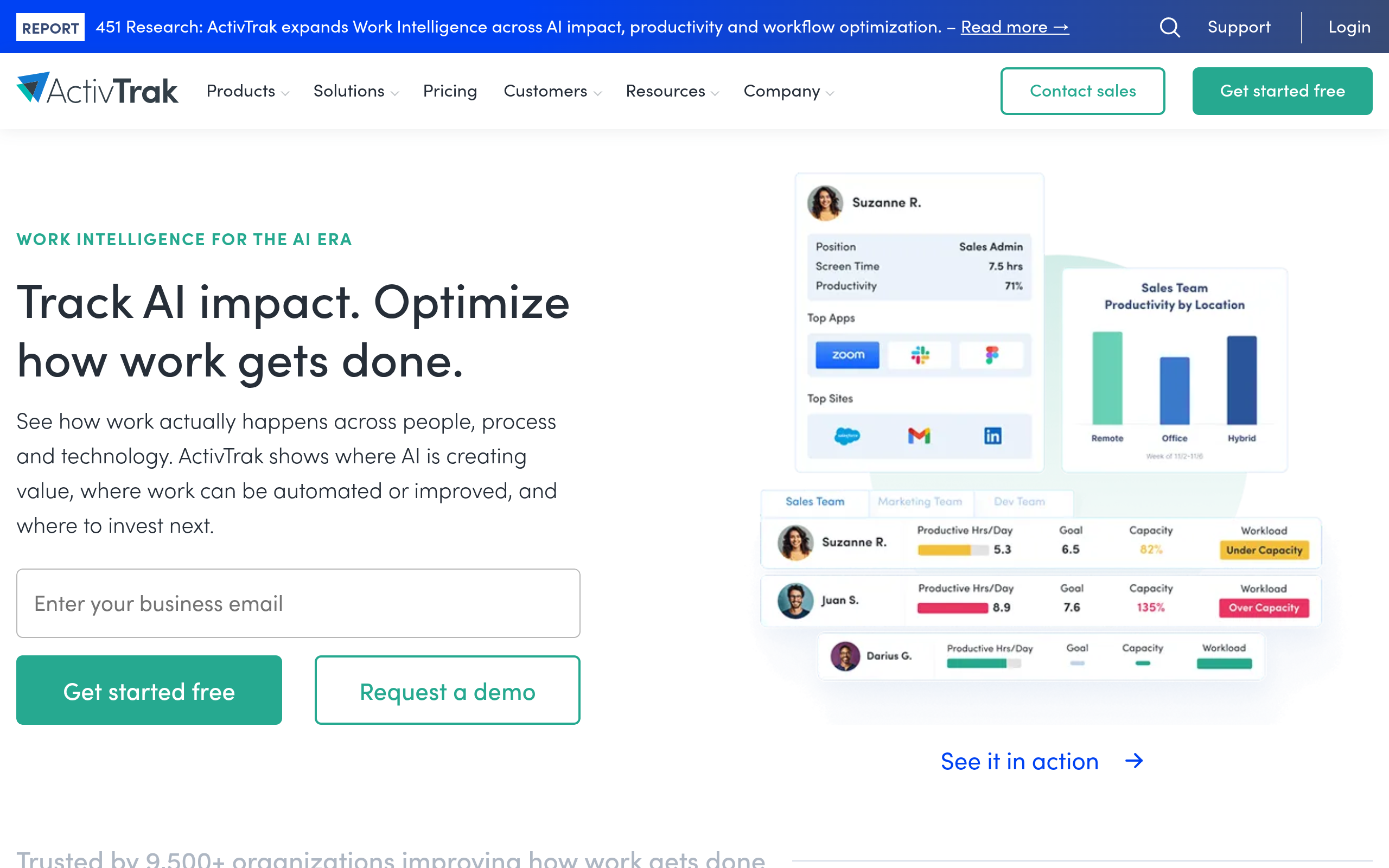Click the 135% capacity value
1389x868 pixels.
(1151, 608)
